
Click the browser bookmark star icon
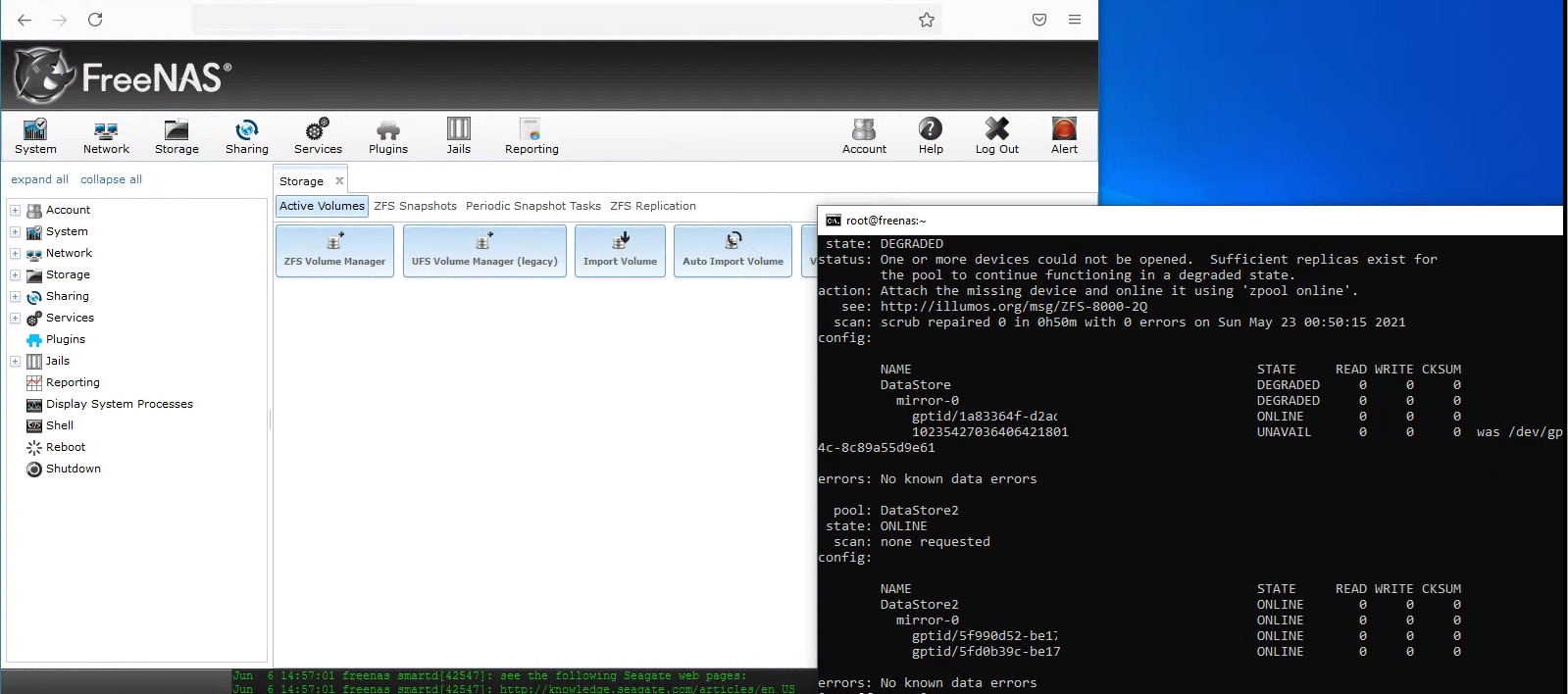(x=926, y=20)
